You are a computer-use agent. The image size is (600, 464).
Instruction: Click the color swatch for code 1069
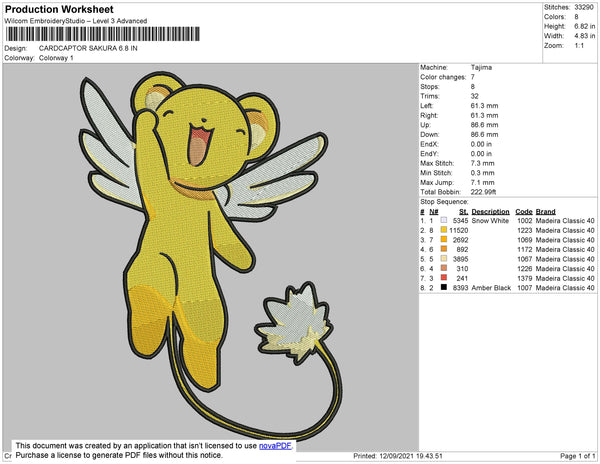[x=444, y=239]
